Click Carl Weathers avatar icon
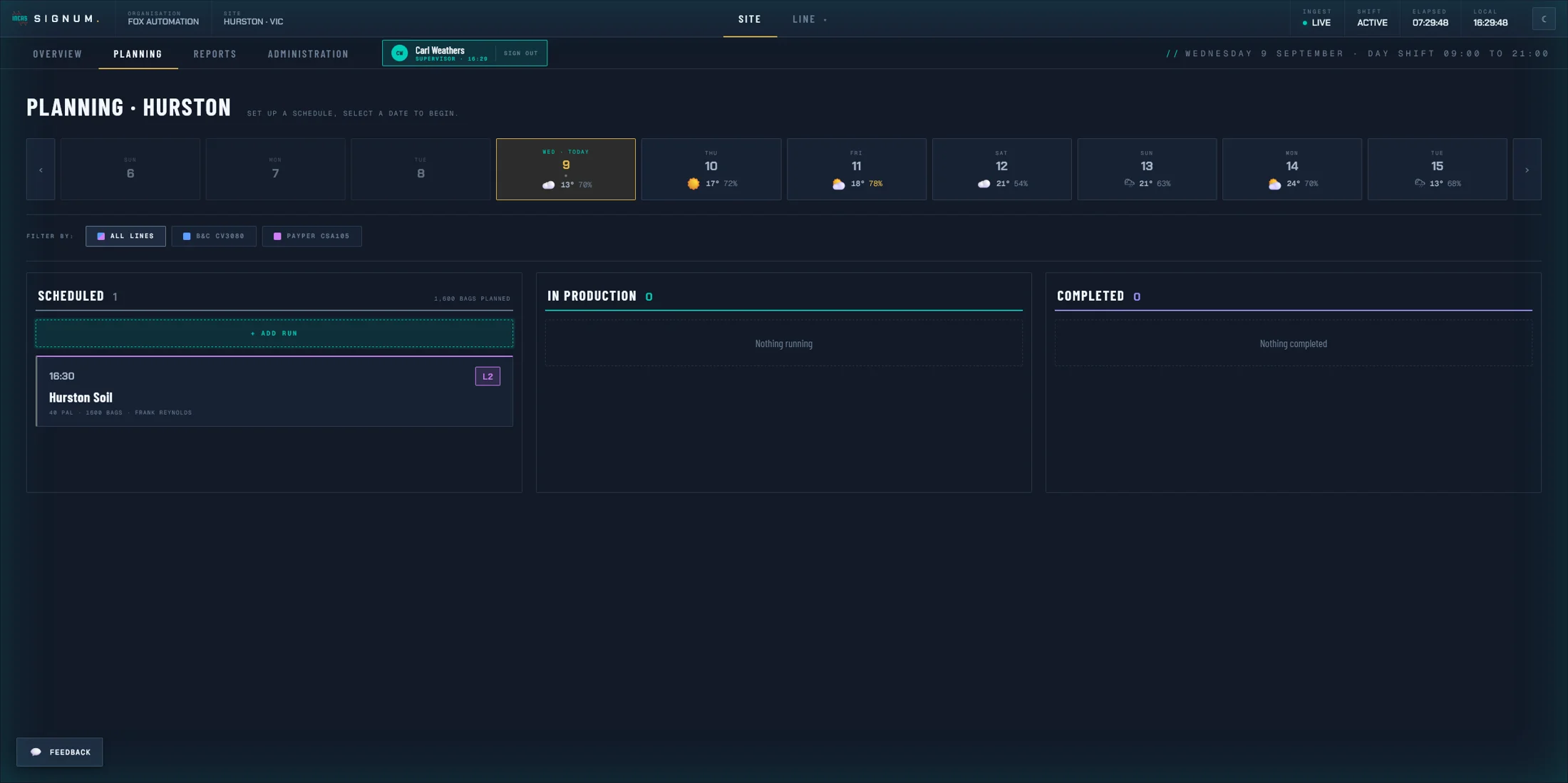Screen dimensions: 1568x783 point(400,53)
